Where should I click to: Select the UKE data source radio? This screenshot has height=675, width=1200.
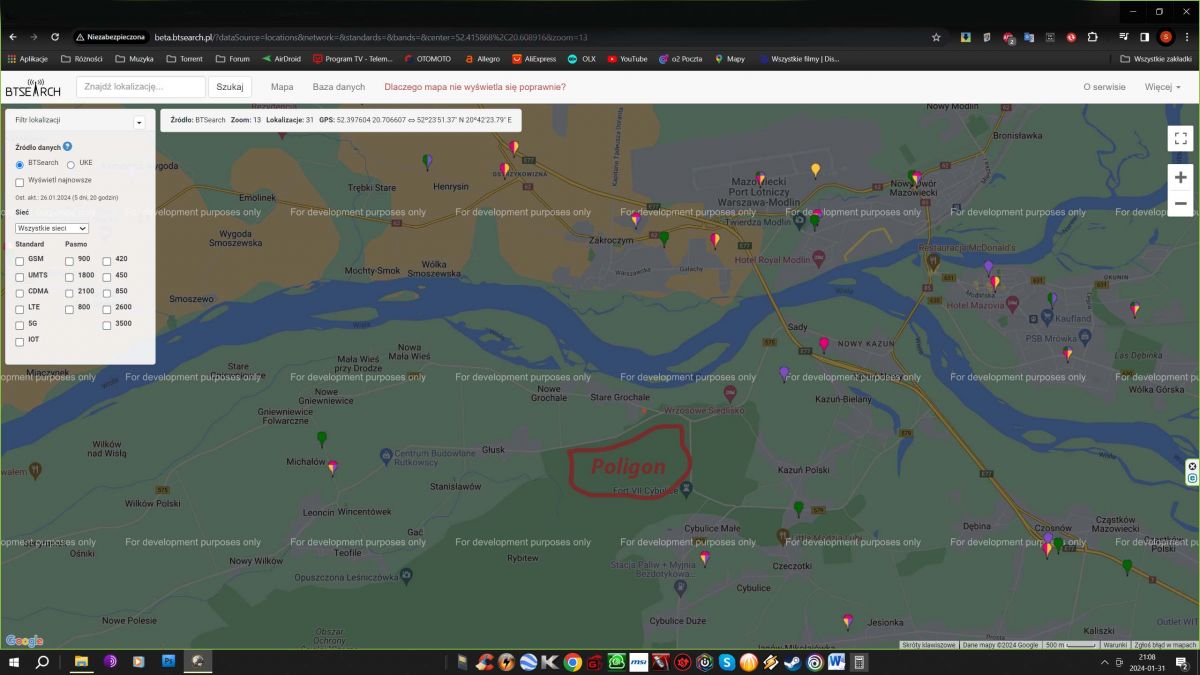pyautogui.click(x=71, y=165)
